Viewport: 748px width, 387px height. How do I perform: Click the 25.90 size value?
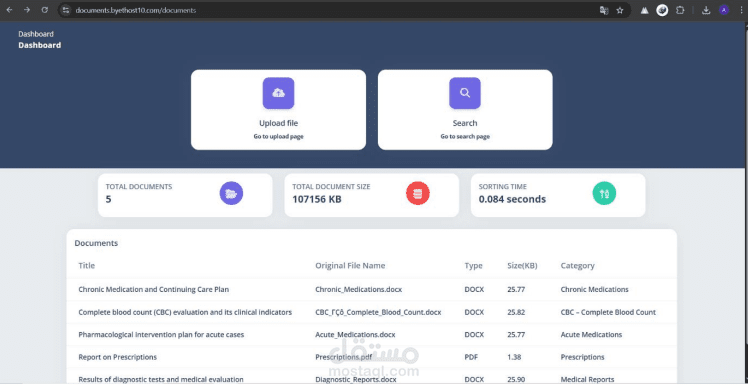point(516,380)
